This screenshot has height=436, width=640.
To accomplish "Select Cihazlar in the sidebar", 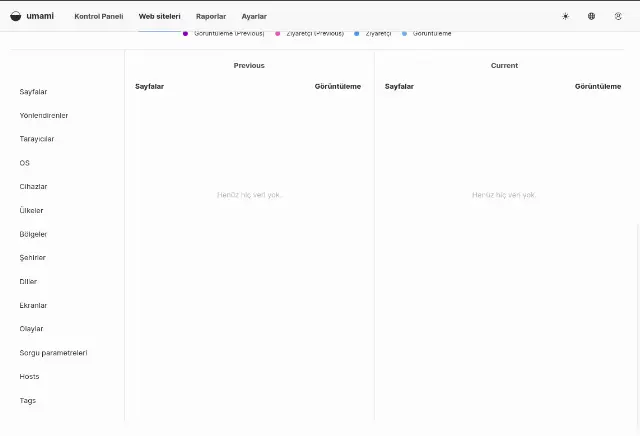I will [33, 187].
